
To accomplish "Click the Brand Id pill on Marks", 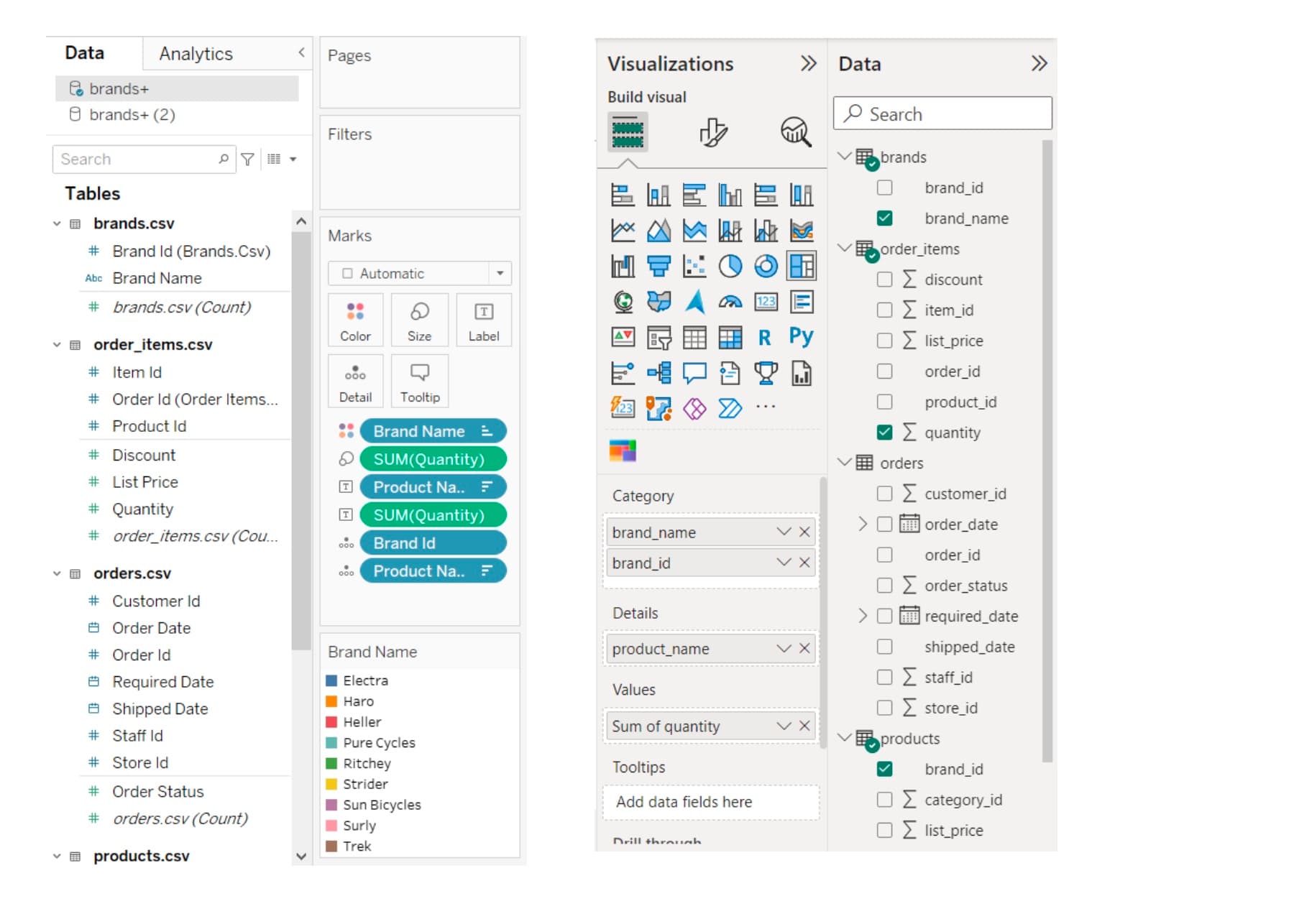I will (433, 543).
